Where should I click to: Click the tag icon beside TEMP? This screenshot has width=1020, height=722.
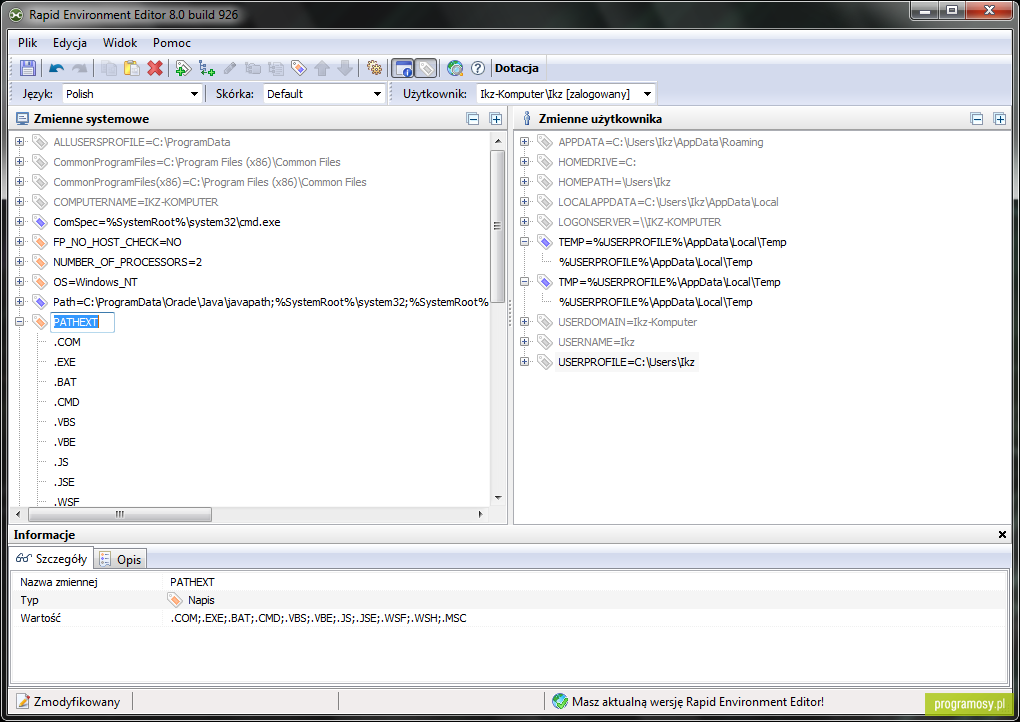pyautogui.click(x=544, y=242)
